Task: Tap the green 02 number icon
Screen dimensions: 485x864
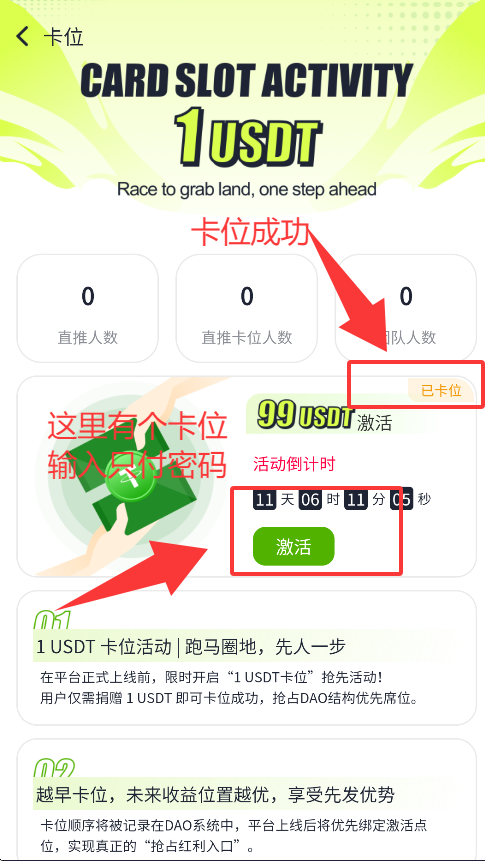Action: (54, 769)
